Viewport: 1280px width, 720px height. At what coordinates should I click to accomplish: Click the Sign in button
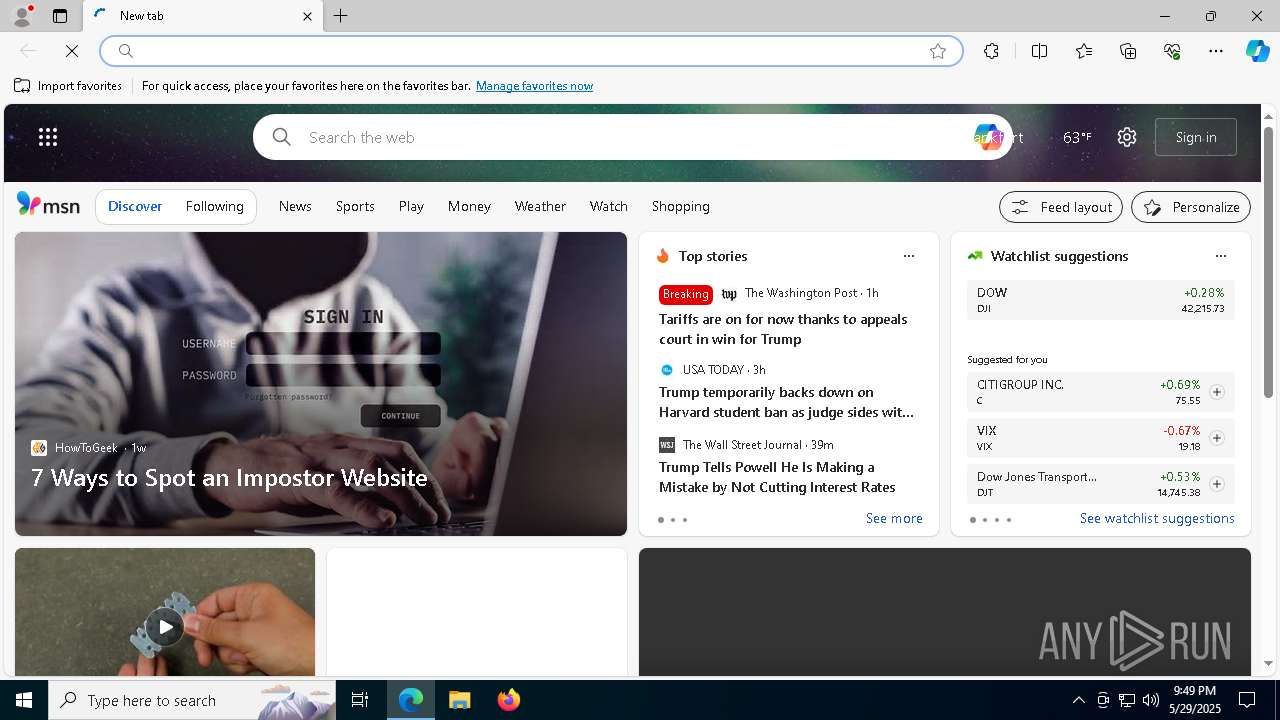(1196, 137)
